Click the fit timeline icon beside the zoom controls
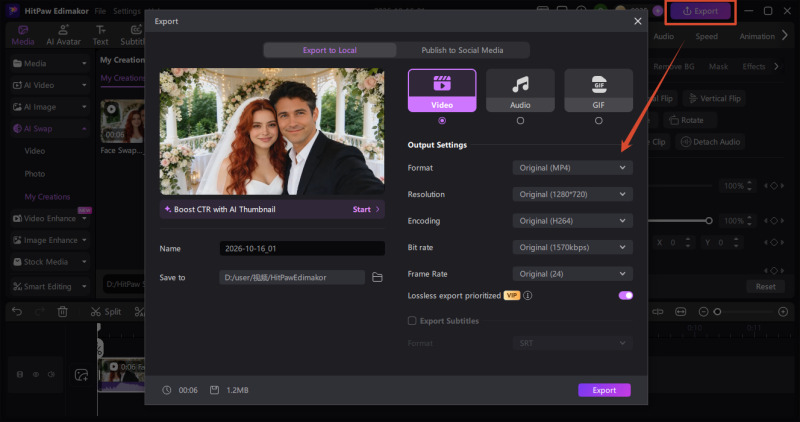This screenshot has width=800, height=422. coord(681,312)
